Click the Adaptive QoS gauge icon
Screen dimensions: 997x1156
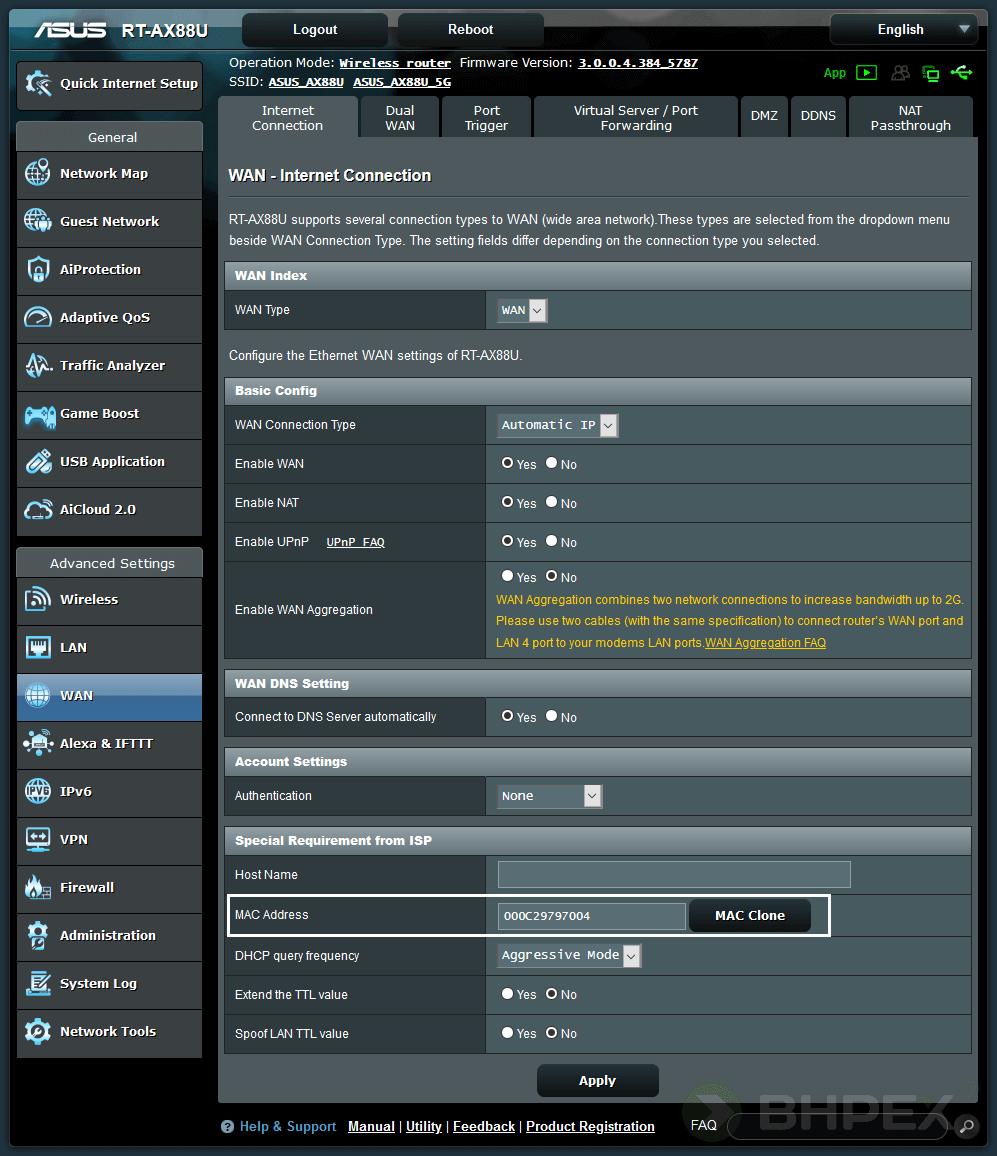(38, 317)
